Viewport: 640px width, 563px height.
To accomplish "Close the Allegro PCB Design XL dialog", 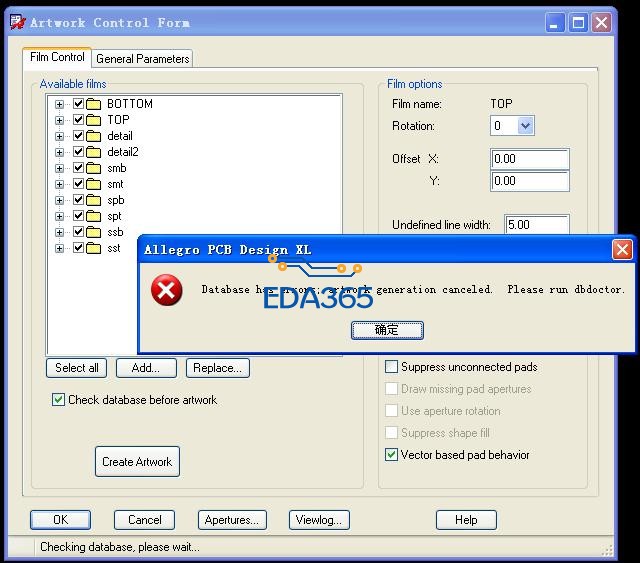I will (622, 249).
